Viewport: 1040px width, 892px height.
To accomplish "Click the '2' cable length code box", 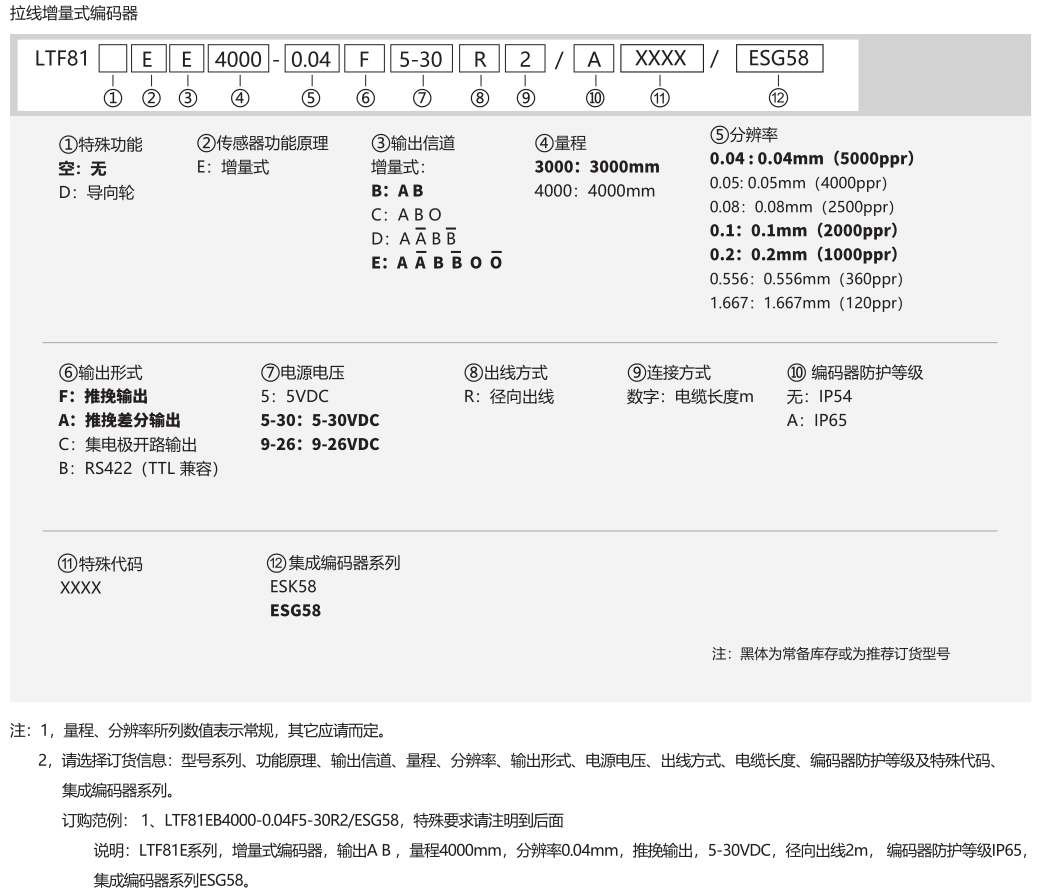I will pos(525,58).
